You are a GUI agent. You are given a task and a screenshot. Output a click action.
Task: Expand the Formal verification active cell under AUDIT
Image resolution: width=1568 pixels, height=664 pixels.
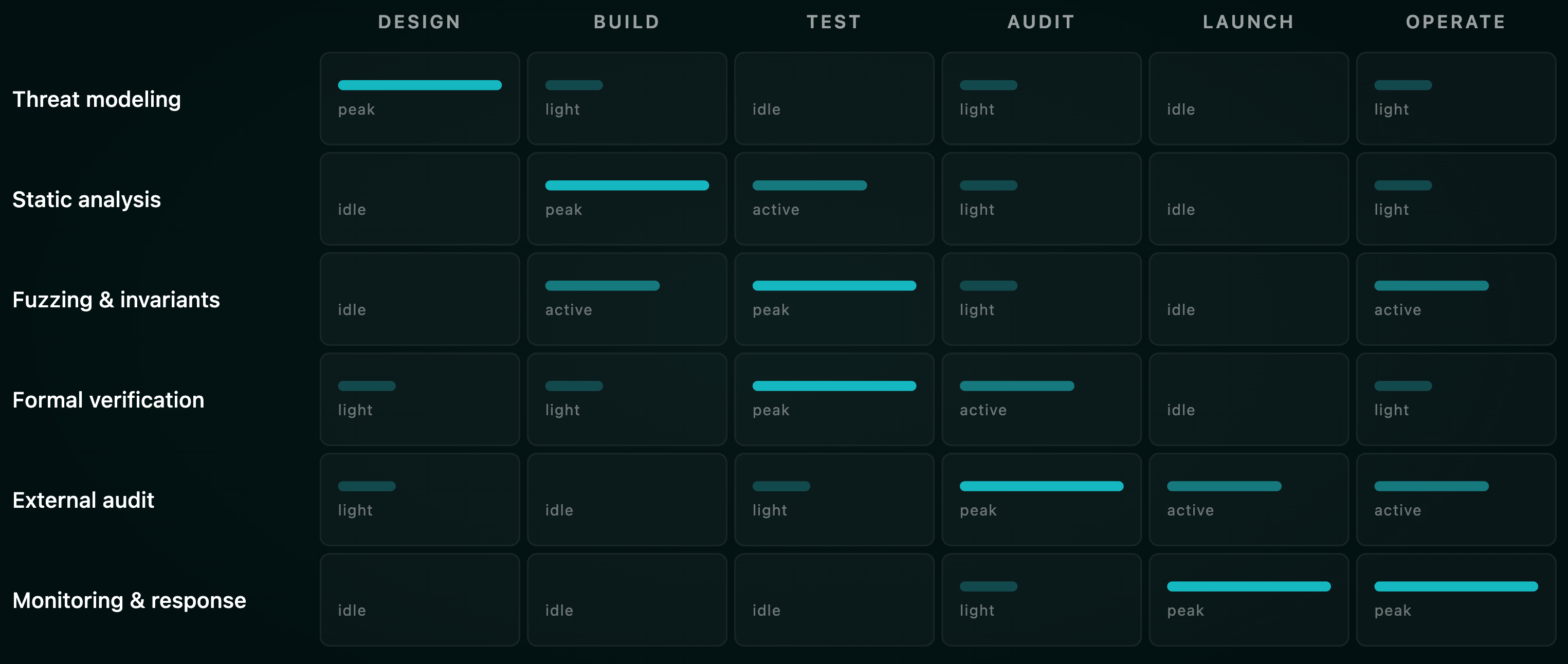(x=1042, y=399)
